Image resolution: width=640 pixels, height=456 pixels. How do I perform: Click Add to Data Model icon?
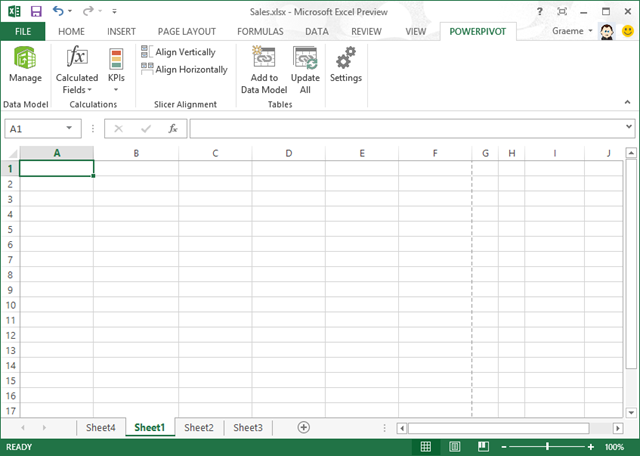[x=264, y=59]
